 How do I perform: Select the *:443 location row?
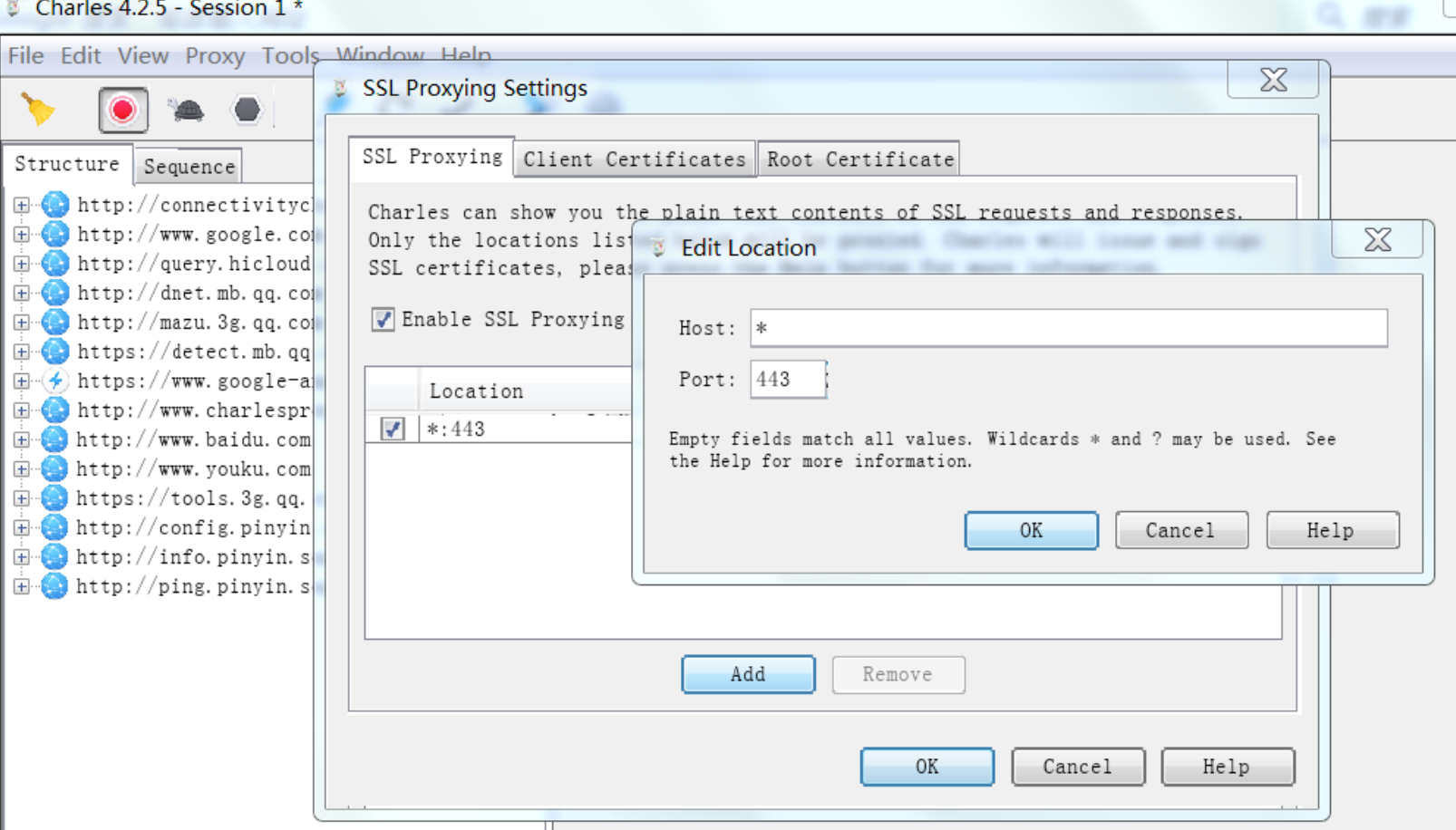[x=499, y=429]
